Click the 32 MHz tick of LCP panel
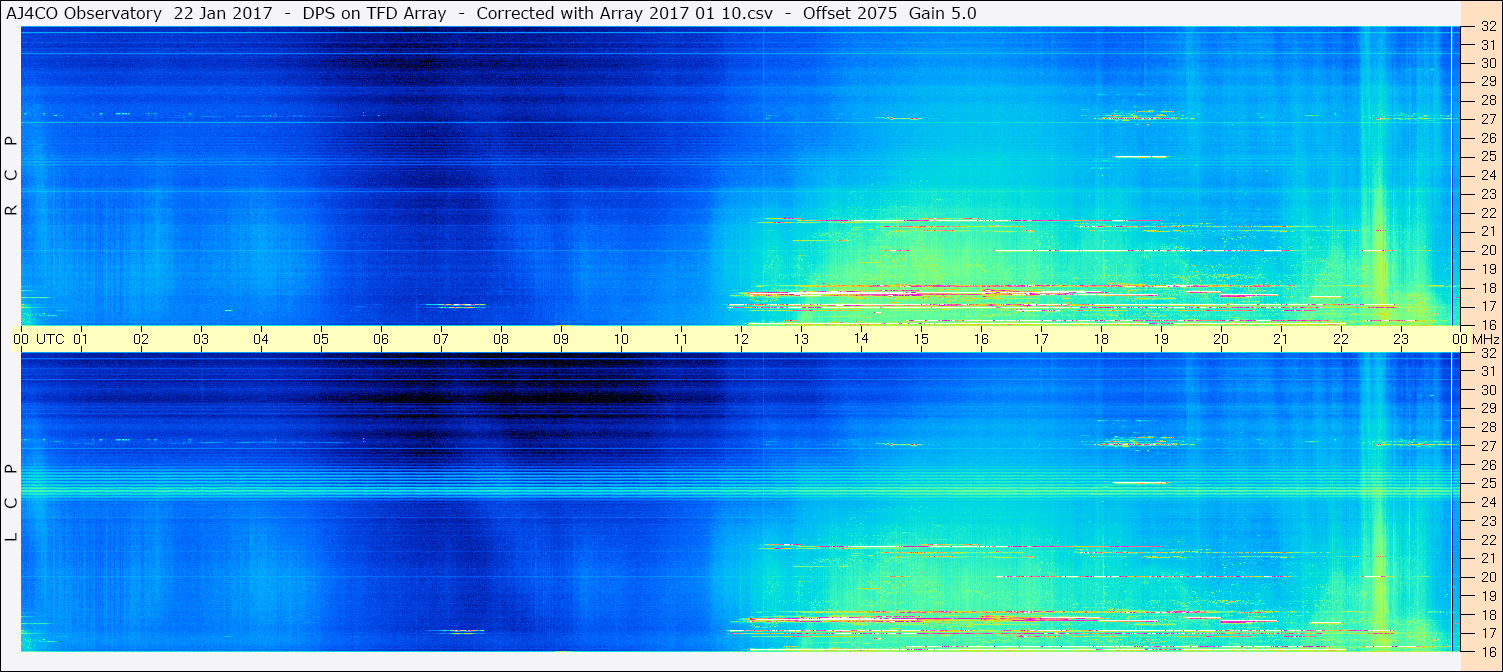 1487,353
